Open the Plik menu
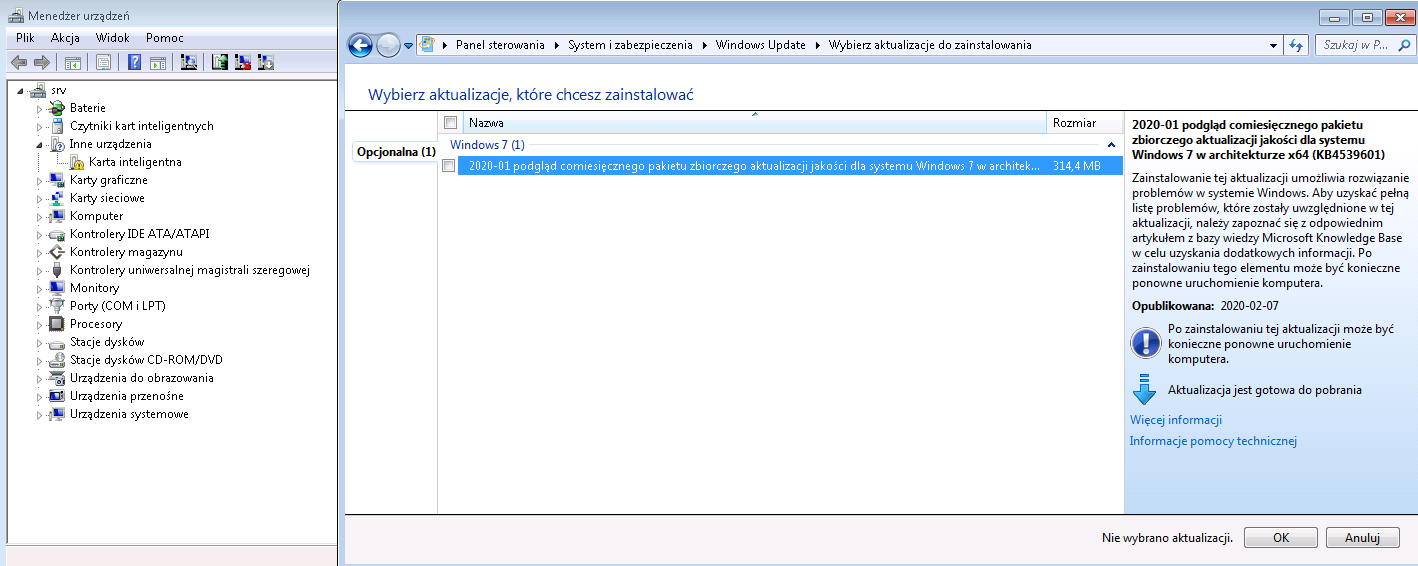This screenshot has width=1418, height=566. (25, 38)
